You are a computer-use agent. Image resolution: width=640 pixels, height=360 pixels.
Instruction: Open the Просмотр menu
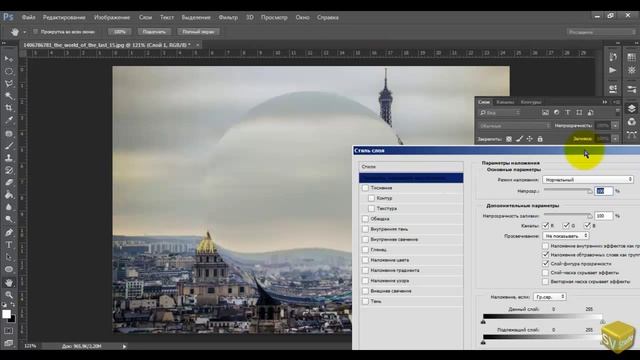(274, 18)
